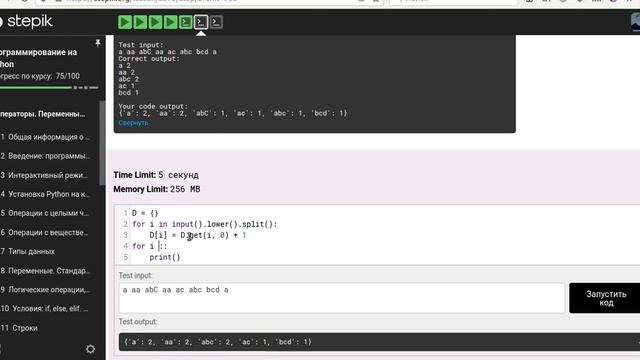The image size is (640, 360).
Task: Open the second green video step
Action: [x=140, y=22]
